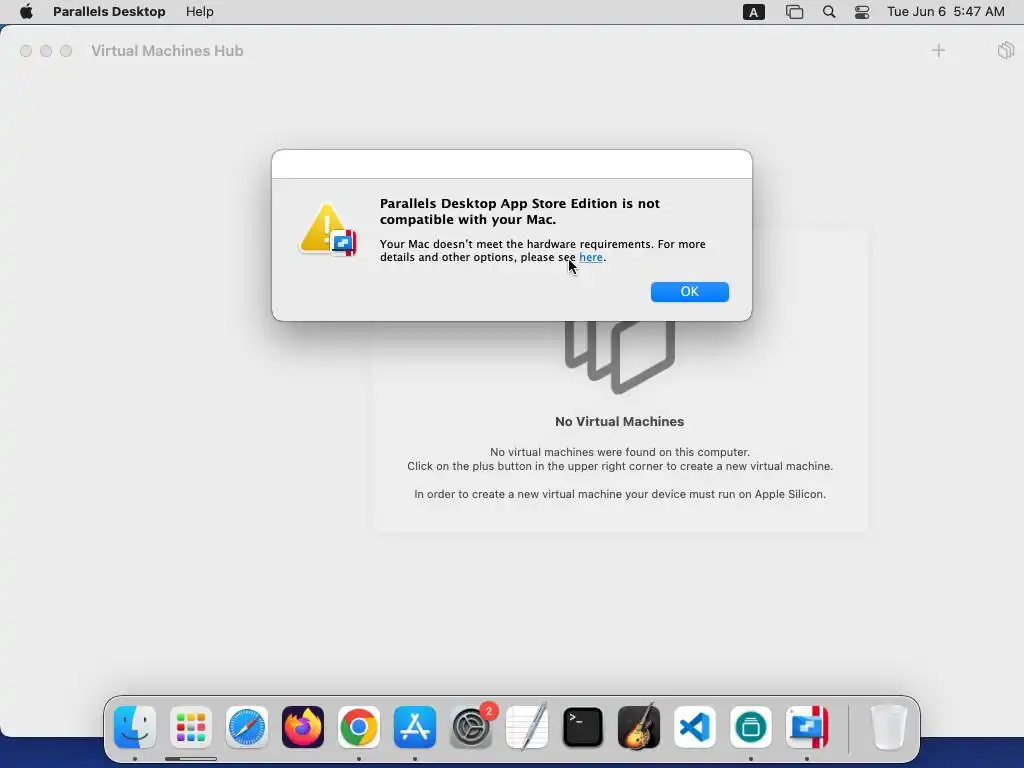The height and width of the screenshot is (768, 1024).
Task: Launch Visual Studio Code from the Dock
Action: [x=695, y=727]
